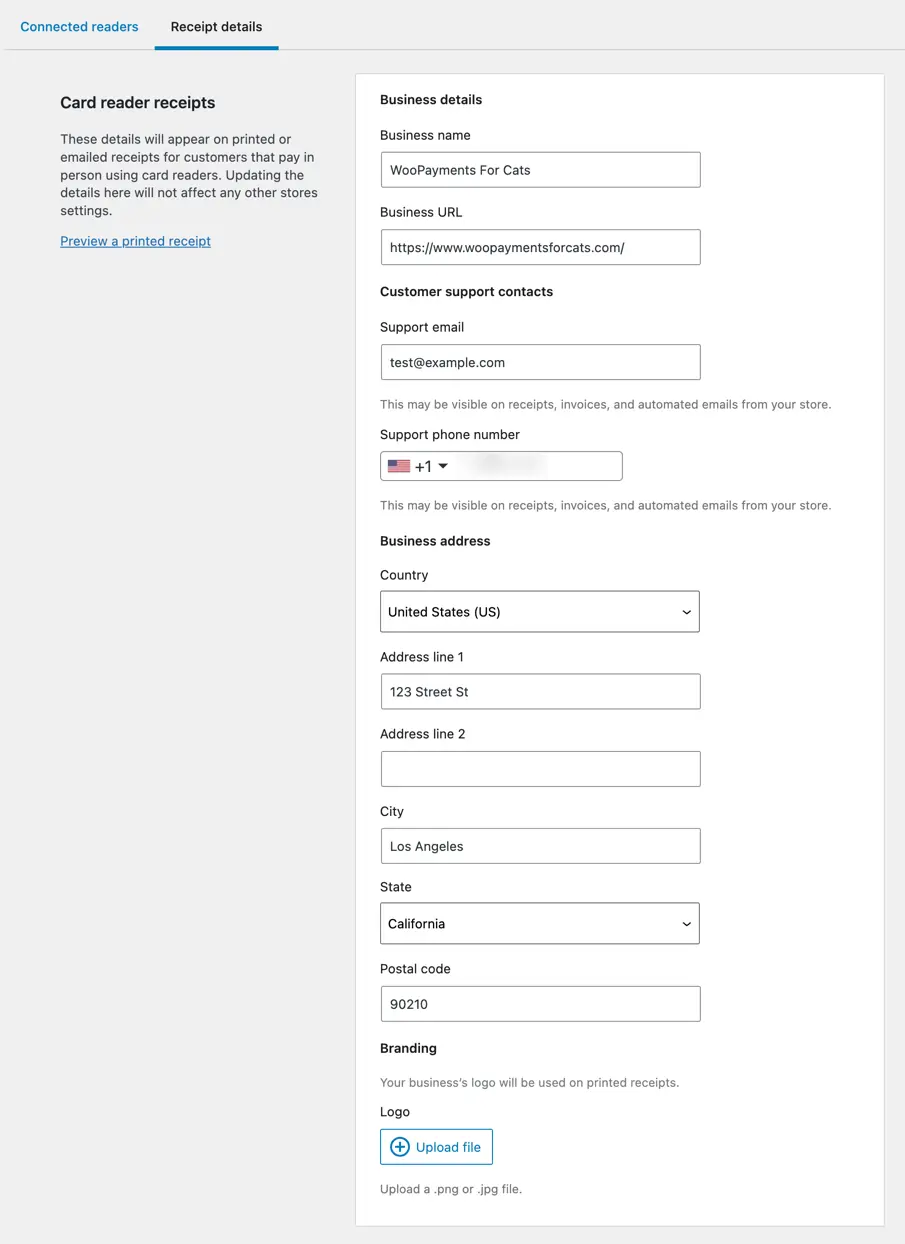905x1244 pixels.
Task: Click the empty Address line 2 field
Action: tap(540, 769)
